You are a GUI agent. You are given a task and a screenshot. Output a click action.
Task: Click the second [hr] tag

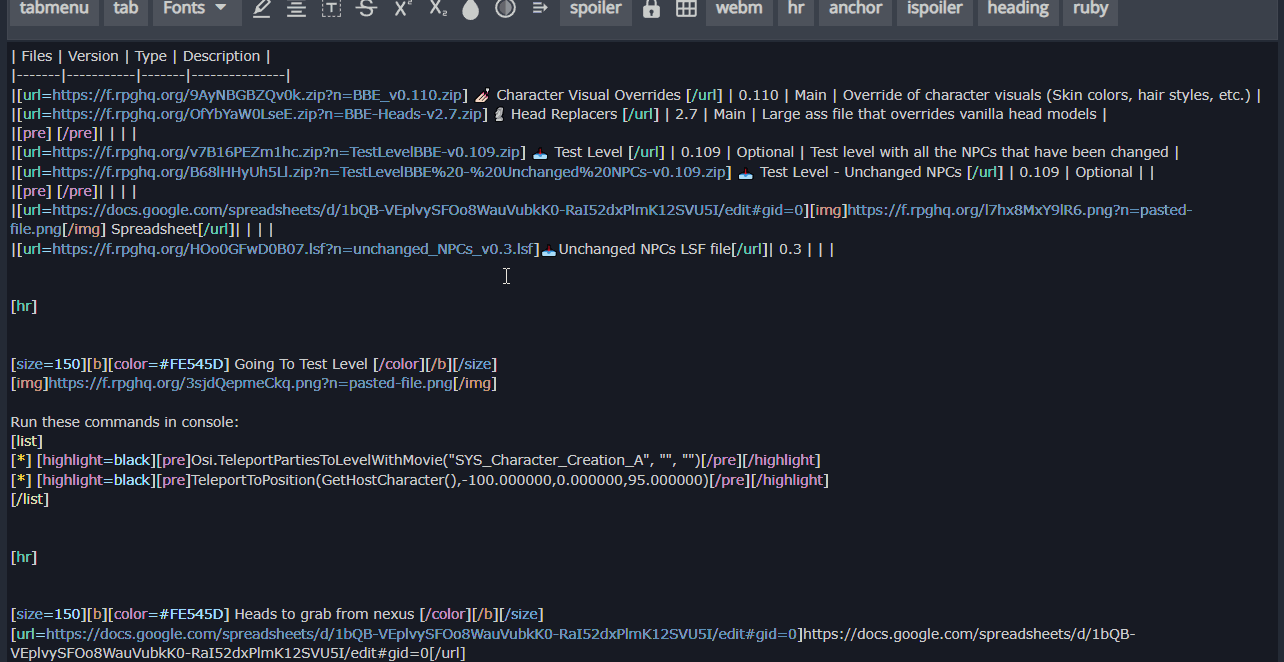(24, 557)
